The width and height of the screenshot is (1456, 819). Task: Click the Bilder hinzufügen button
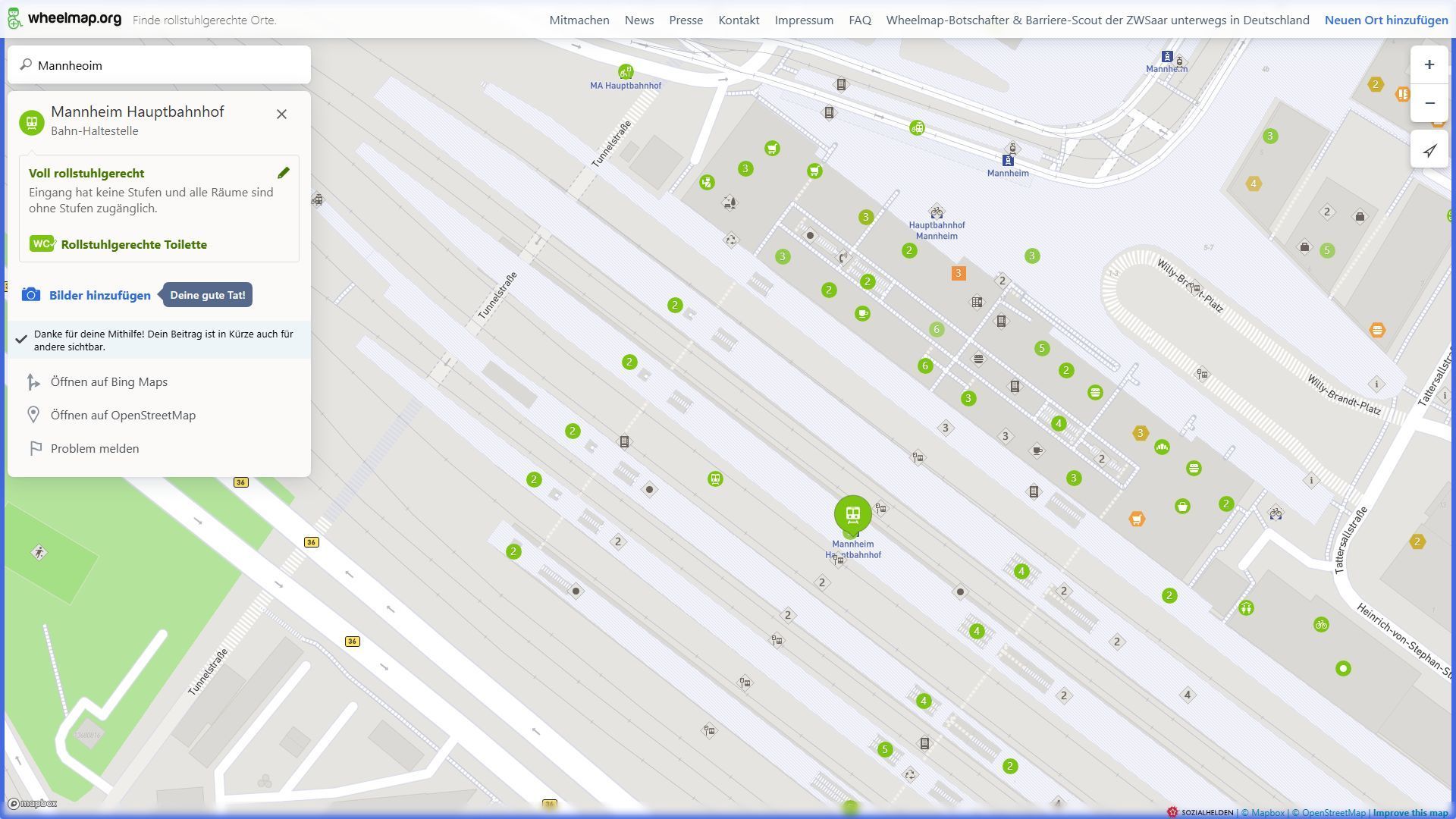coord(99,296)
